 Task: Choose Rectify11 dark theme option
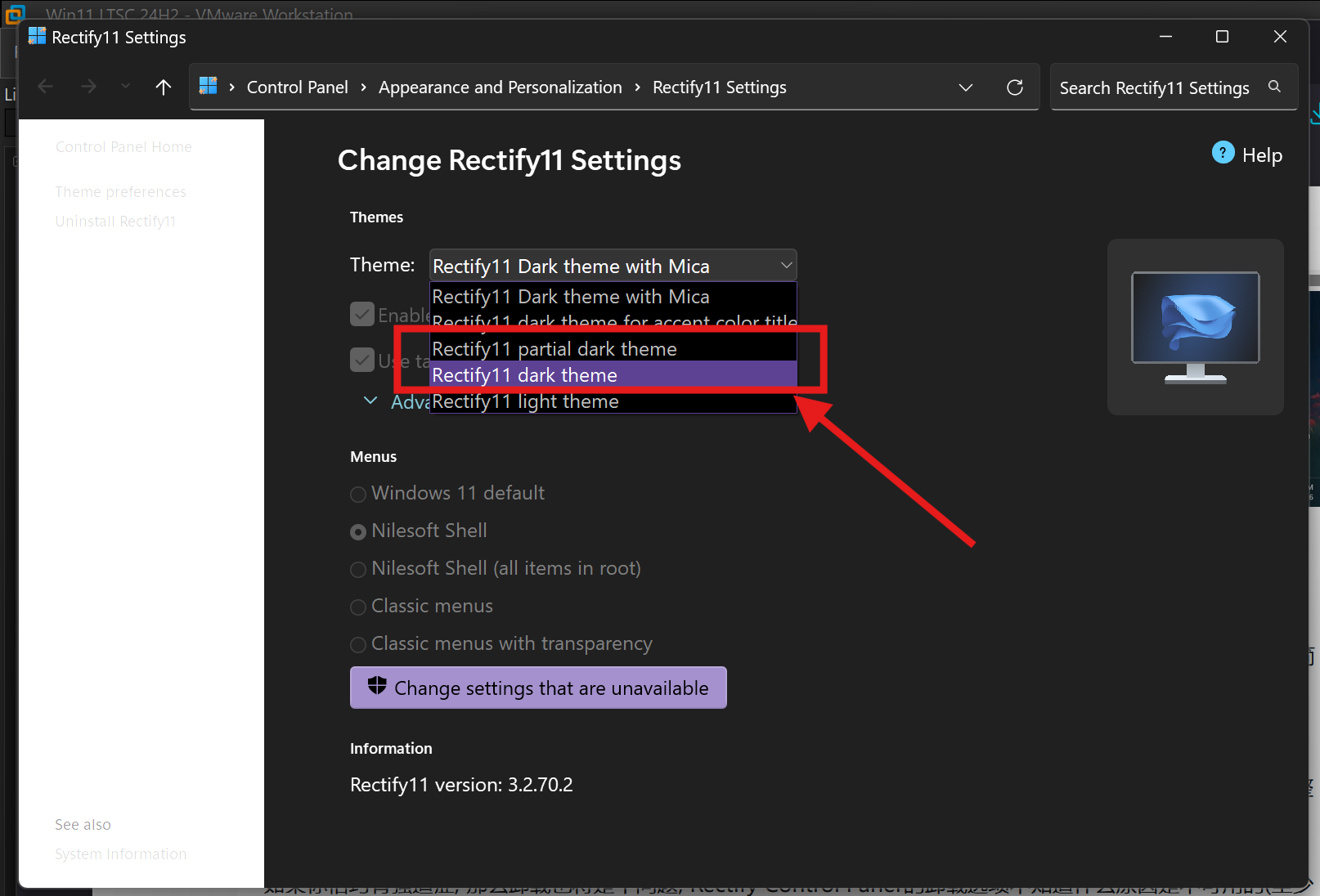coord(613,374)
